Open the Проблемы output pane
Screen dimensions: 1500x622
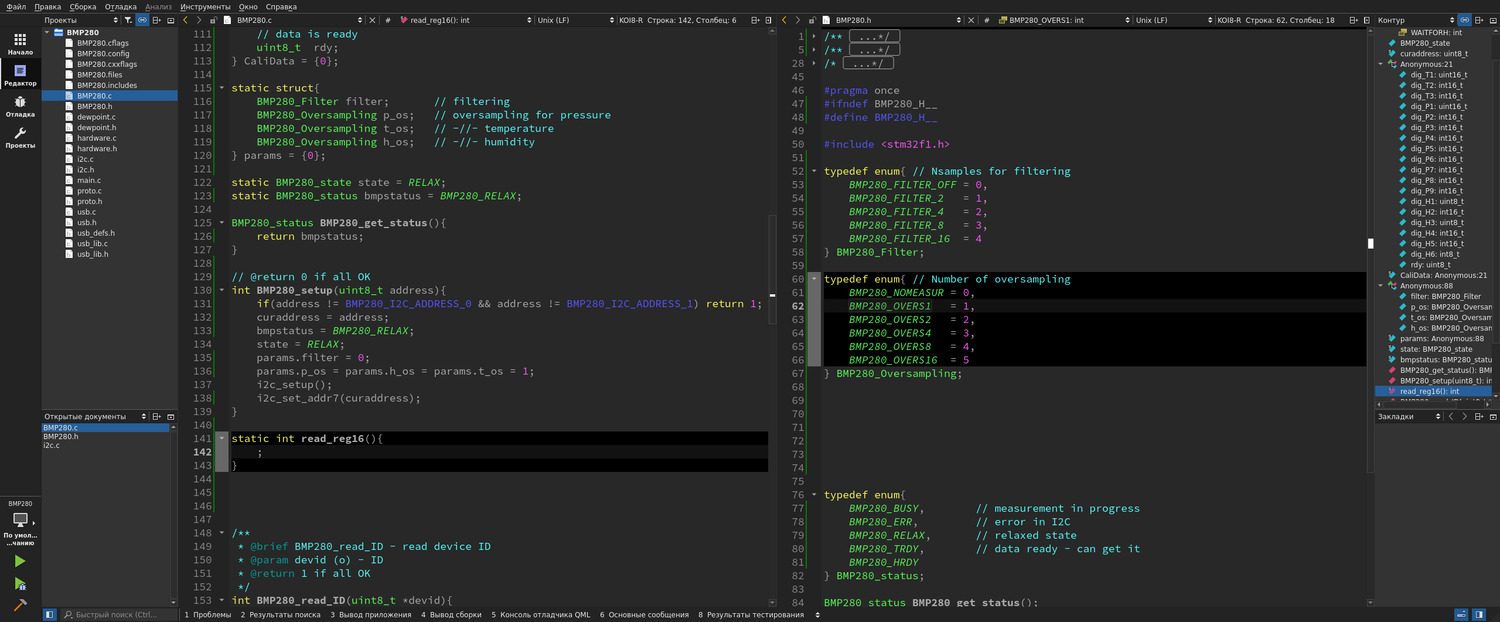tap(207, 615)
